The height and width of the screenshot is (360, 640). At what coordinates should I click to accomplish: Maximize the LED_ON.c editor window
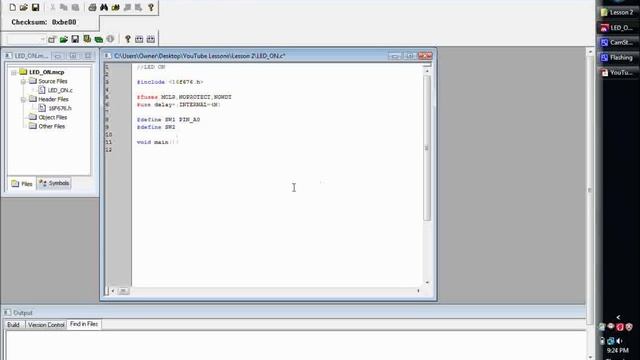(410, 56)
